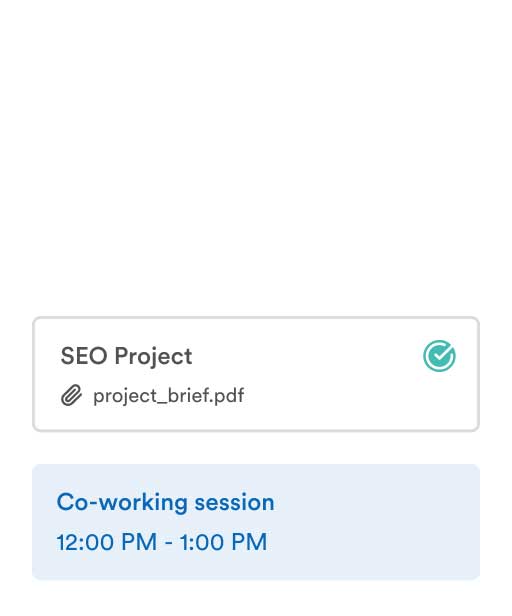
Task: Click the 12:00 PM start time
Action: coord(107,542)
